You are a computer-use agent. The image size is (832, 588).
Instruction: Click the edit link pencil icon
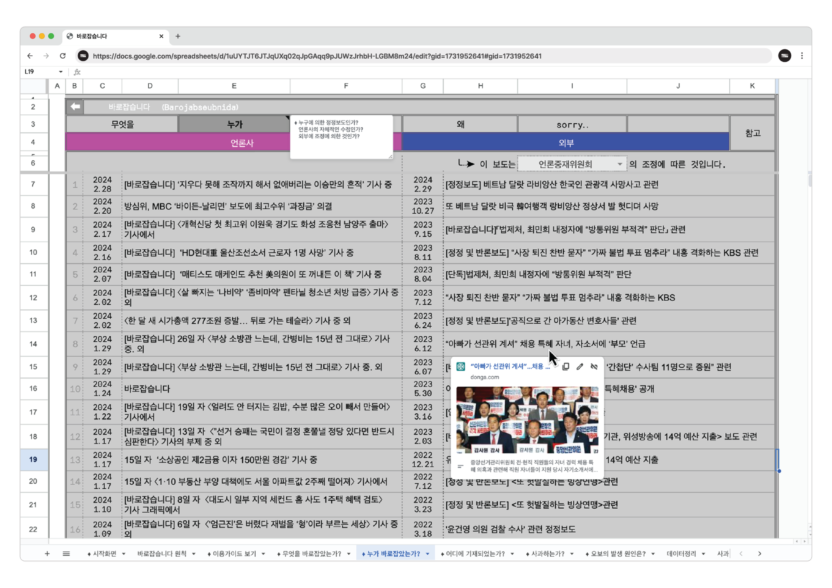[580, 367]
